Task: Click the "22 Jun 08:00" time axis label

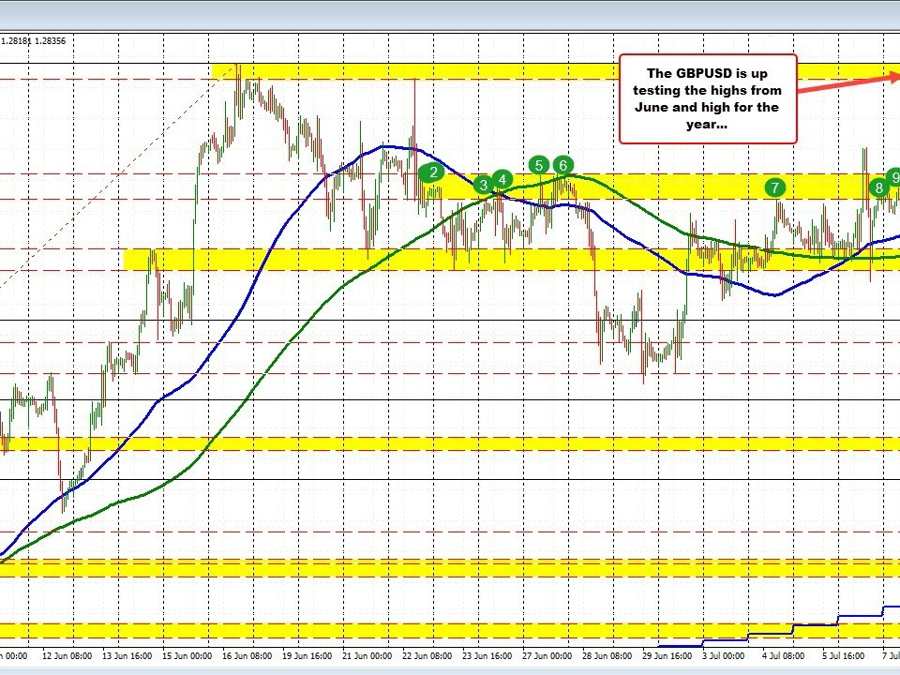Action: point(427,655)
